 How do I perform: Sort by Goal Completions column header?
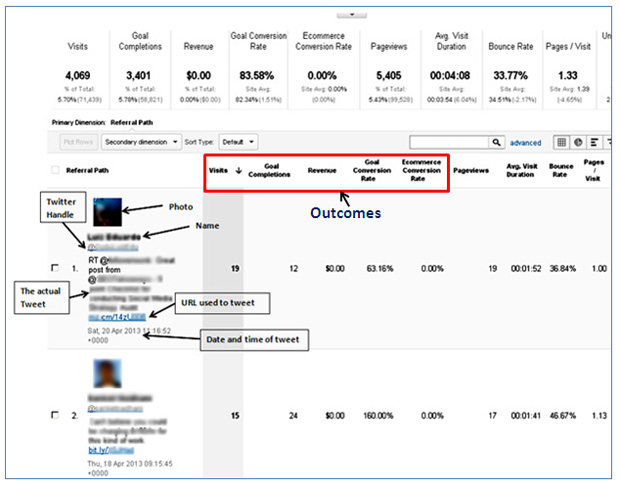(269, 170)
